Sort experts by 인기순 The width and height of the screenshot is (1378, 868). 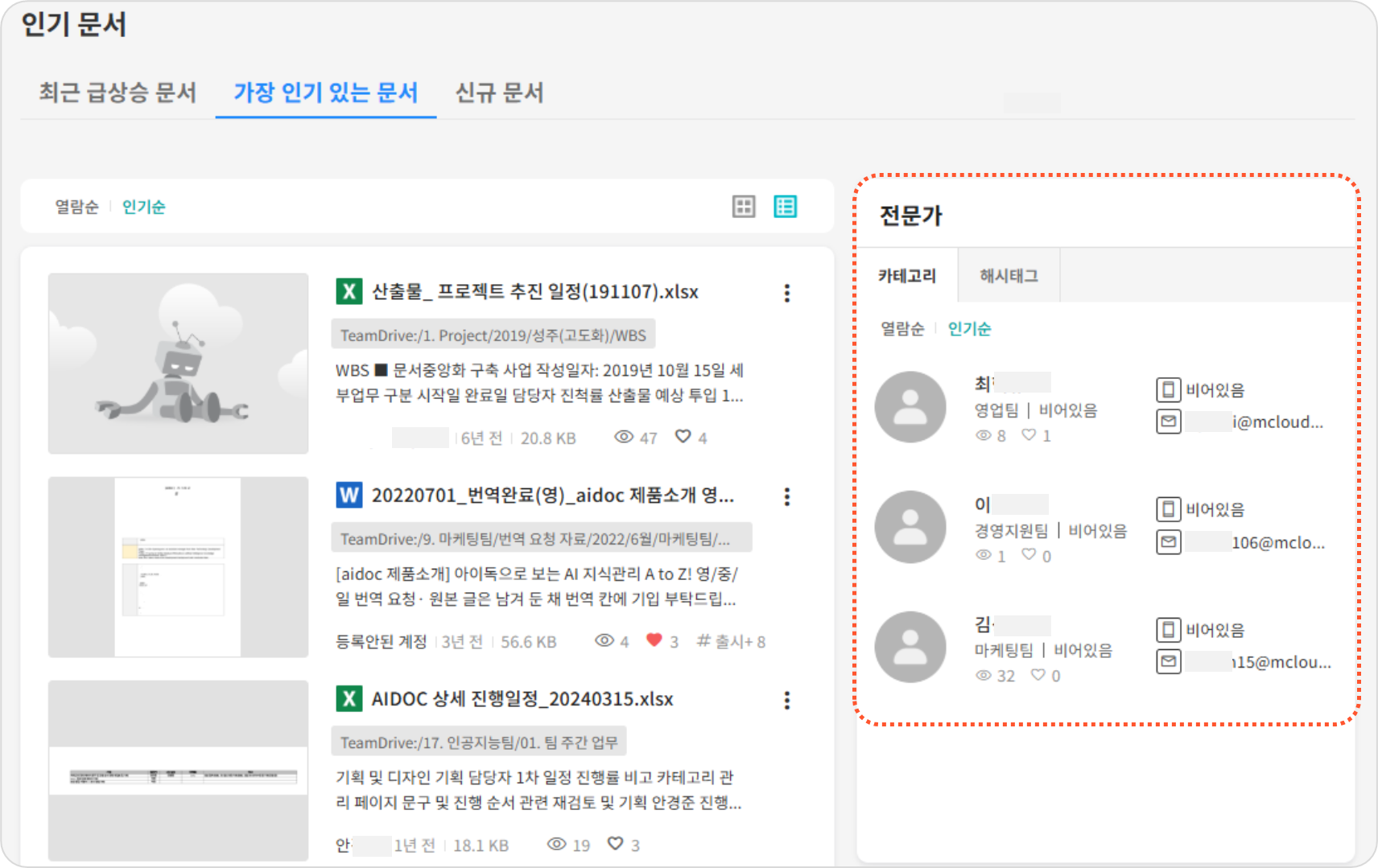point(969,328)
